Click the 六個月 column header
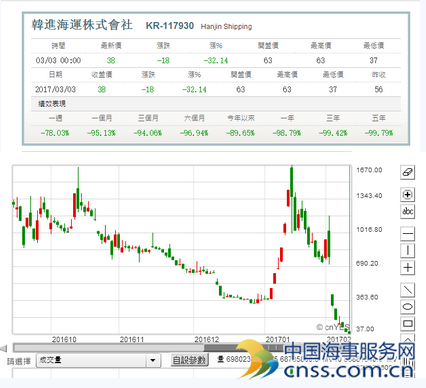The width and height of the screenshot is (426, 388). (194, 118)
